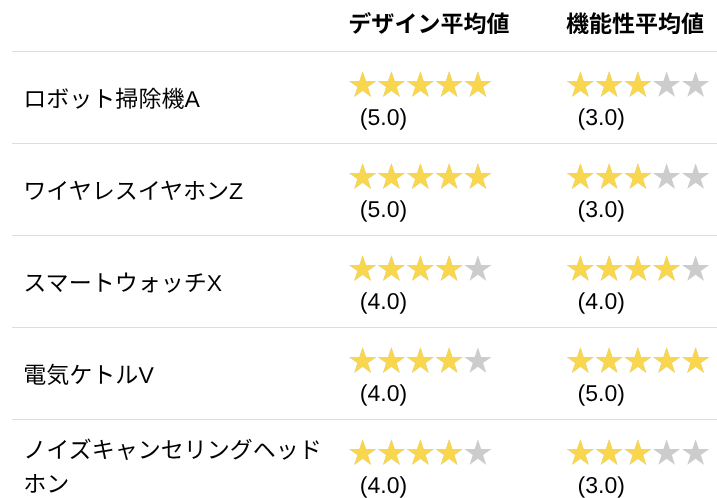Click functionality stars for ロボット掃除機A

(x=637, y=85)
